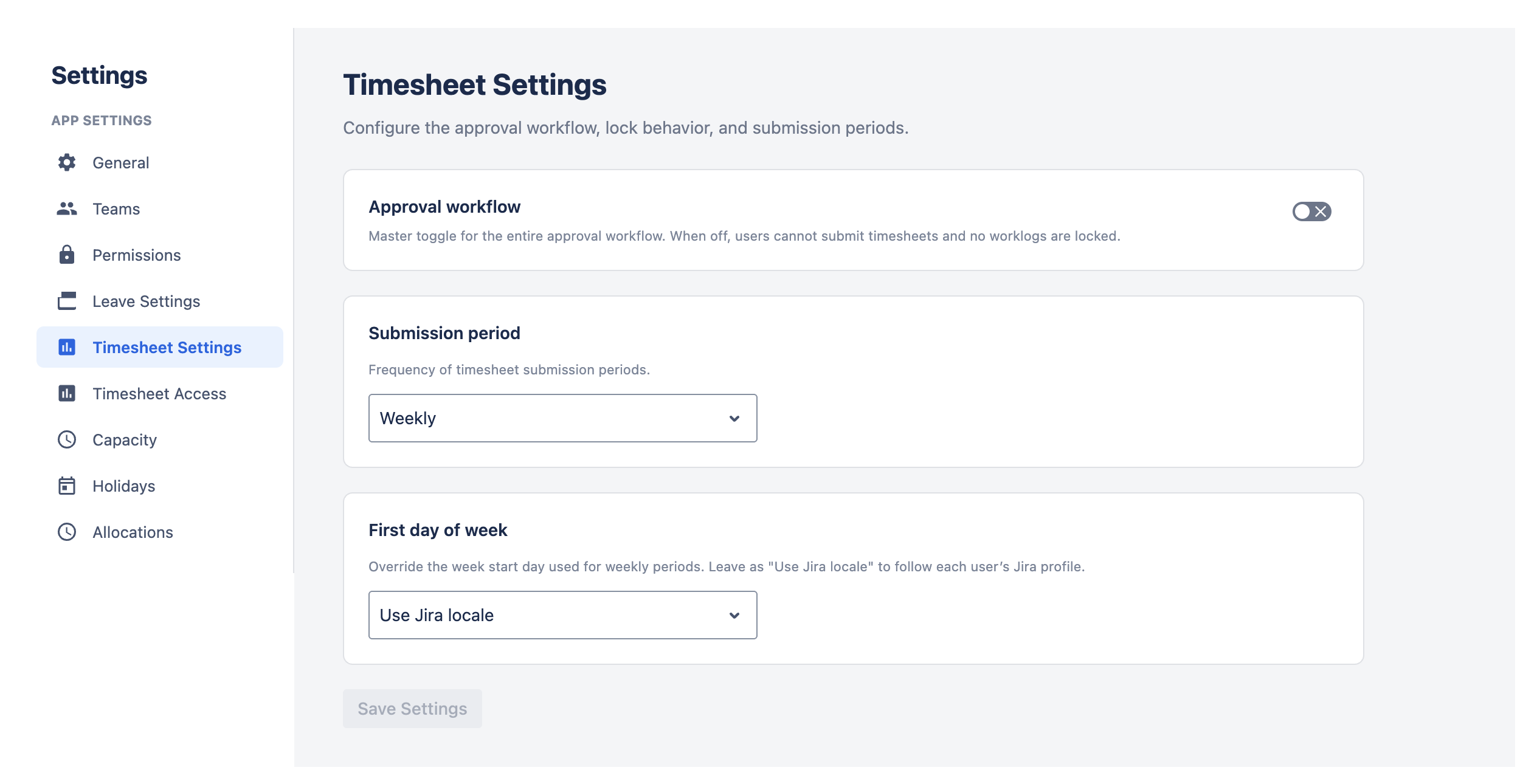Select Leave Settings in the sidebar
Screen dimensions: 1537x784
click(x=146, y=301)
